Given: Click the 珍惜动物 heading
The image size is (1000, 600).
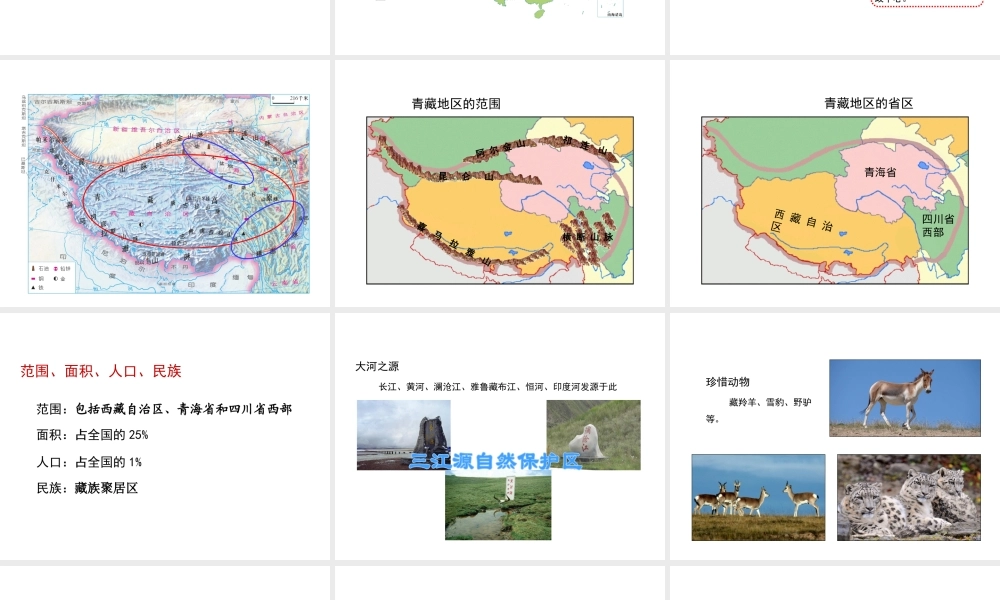Looking at the screenshot, I should (728, 382).
